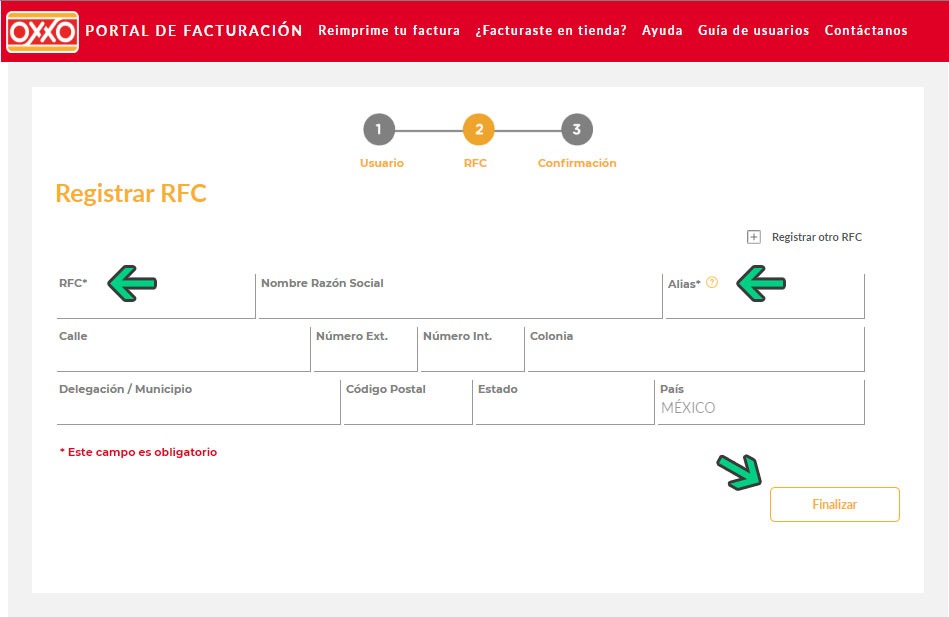This screenshot has width=949, height=617.
Task: Open Guía de usuarios menu item
Action: (754, 30)
